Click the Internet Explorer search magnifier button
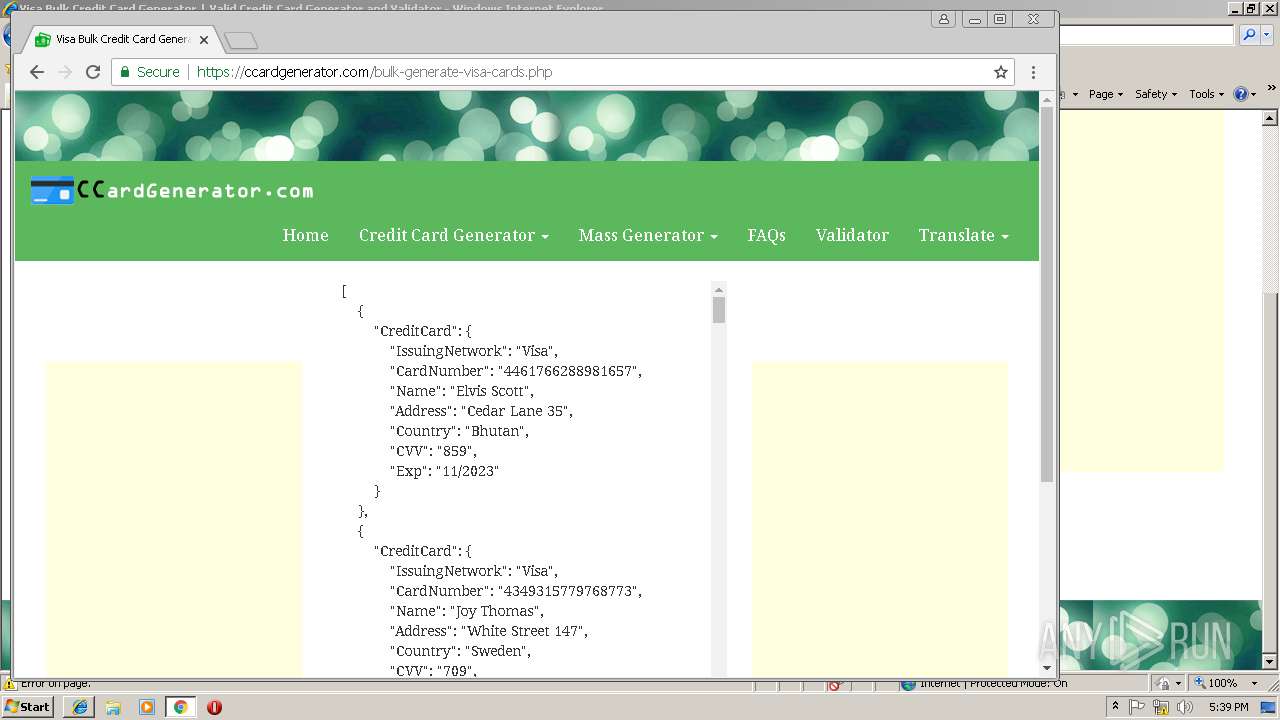This screenshot has width=1280, height=720. (x=1248, y=35)
